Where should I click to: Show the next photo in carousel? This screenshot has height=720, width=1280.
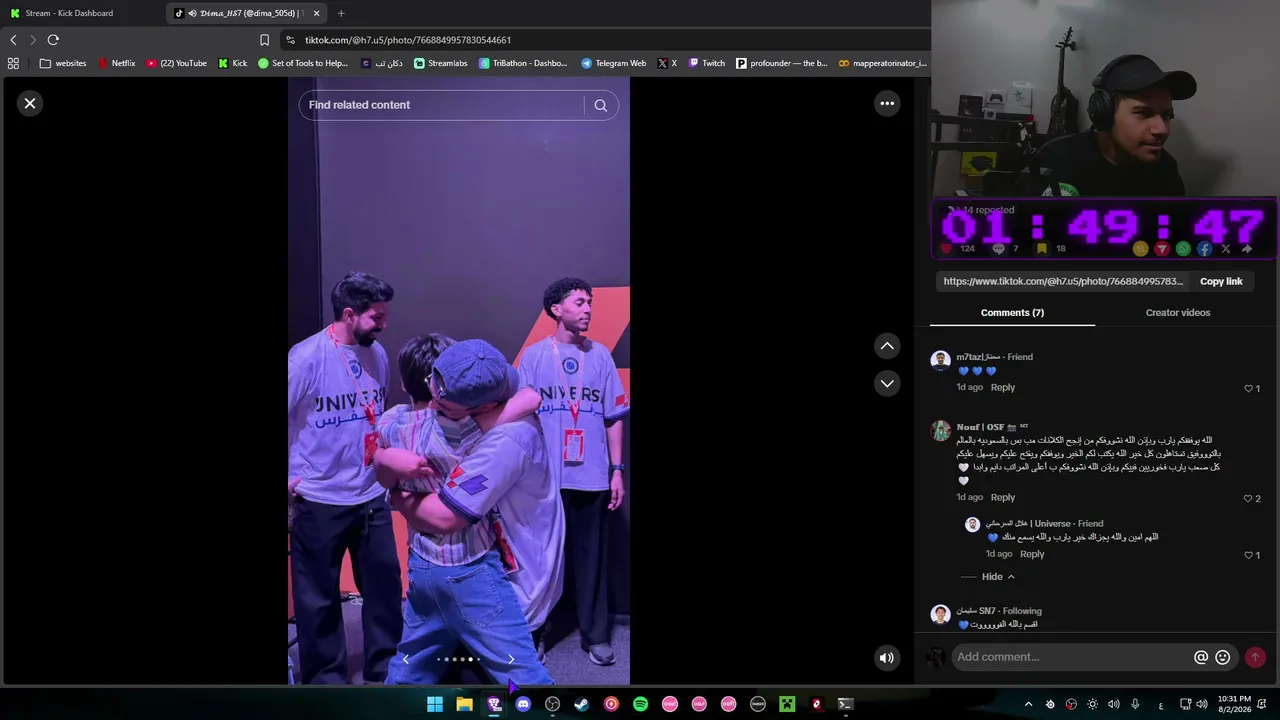click(x=511, y=659)
